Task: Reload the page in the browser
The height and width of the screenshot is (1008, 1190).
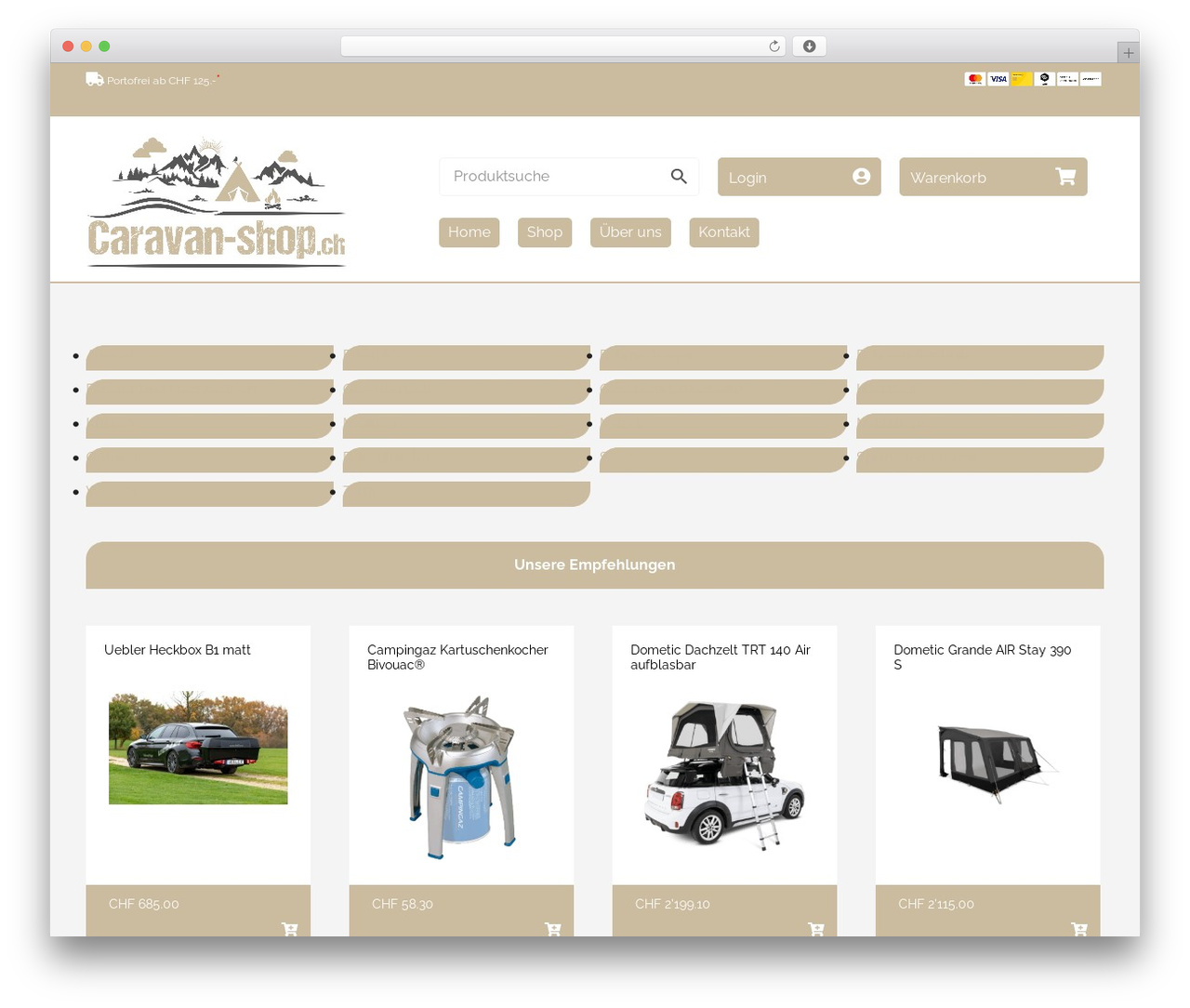Action: [774, 46]
